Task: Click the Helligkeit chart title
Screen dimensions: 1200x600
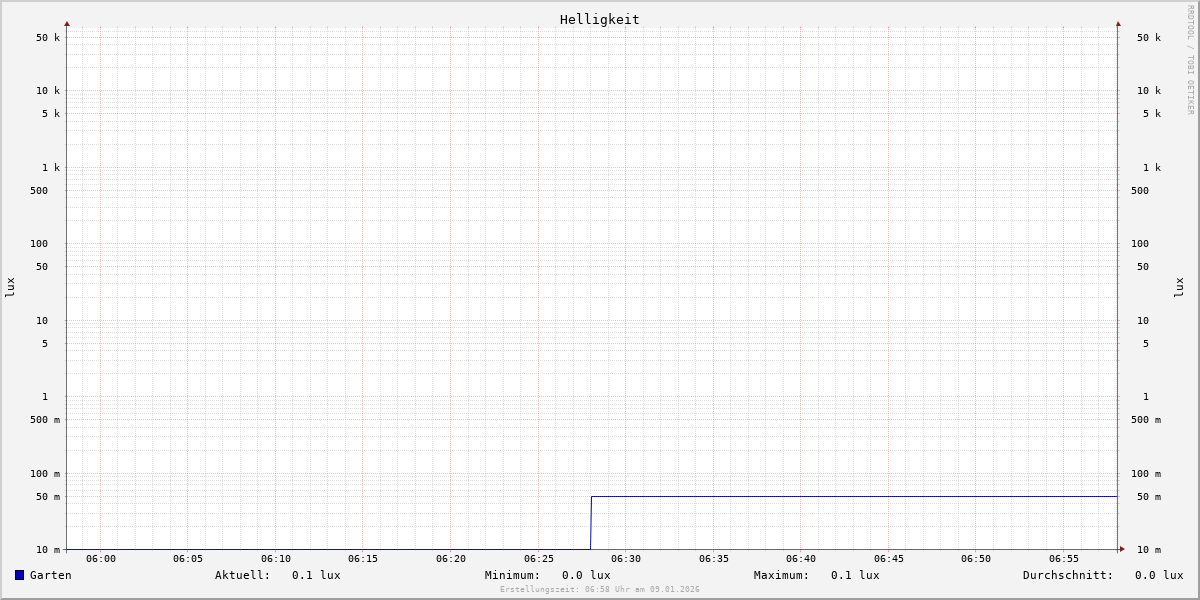Action: [599, 19]
